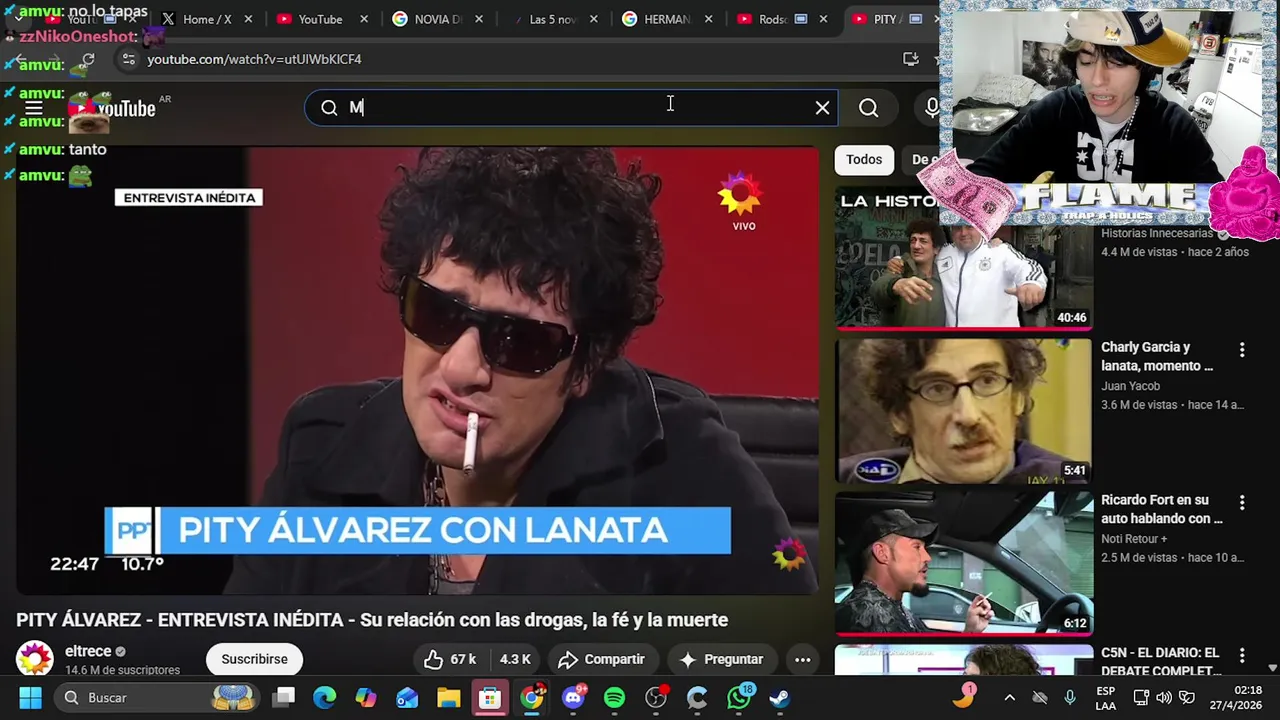Open site information icon in address bar

point(128,60)
